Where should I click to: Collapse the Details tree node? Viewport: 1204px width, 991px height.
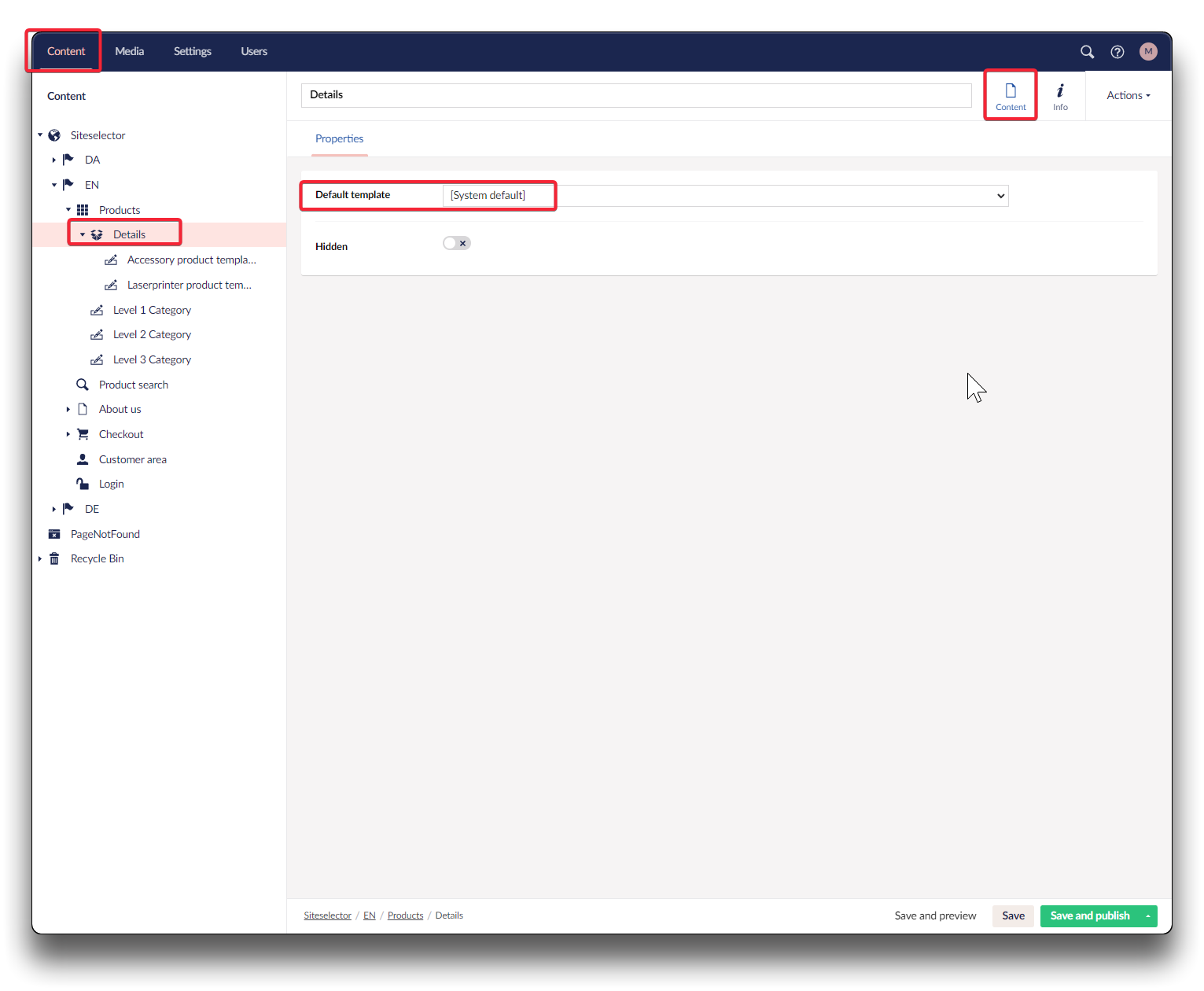point(83,234)
